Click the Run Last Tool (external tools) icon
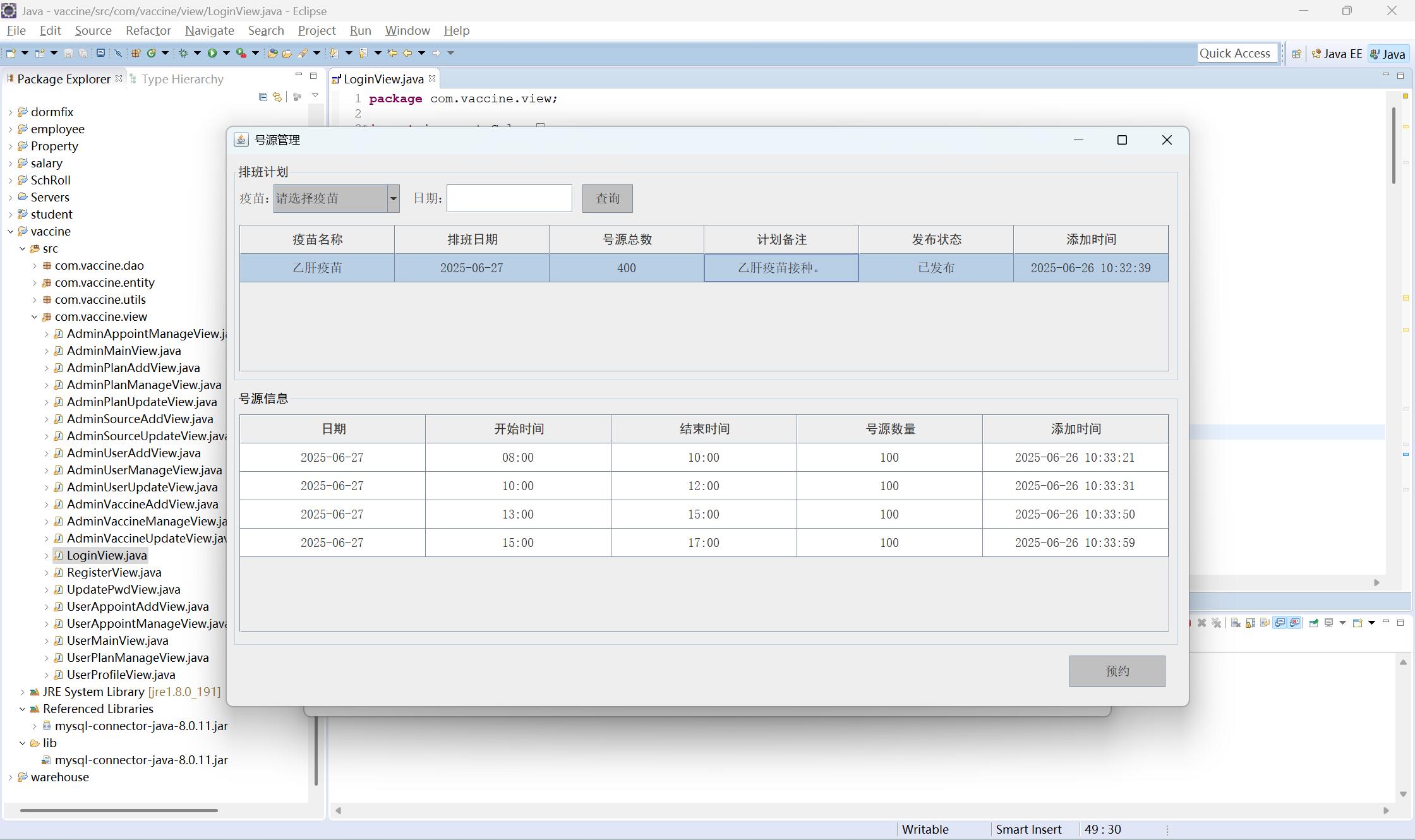Image resolution: width=1415 pixels, height=840 pixels. [x=241, y=53]
